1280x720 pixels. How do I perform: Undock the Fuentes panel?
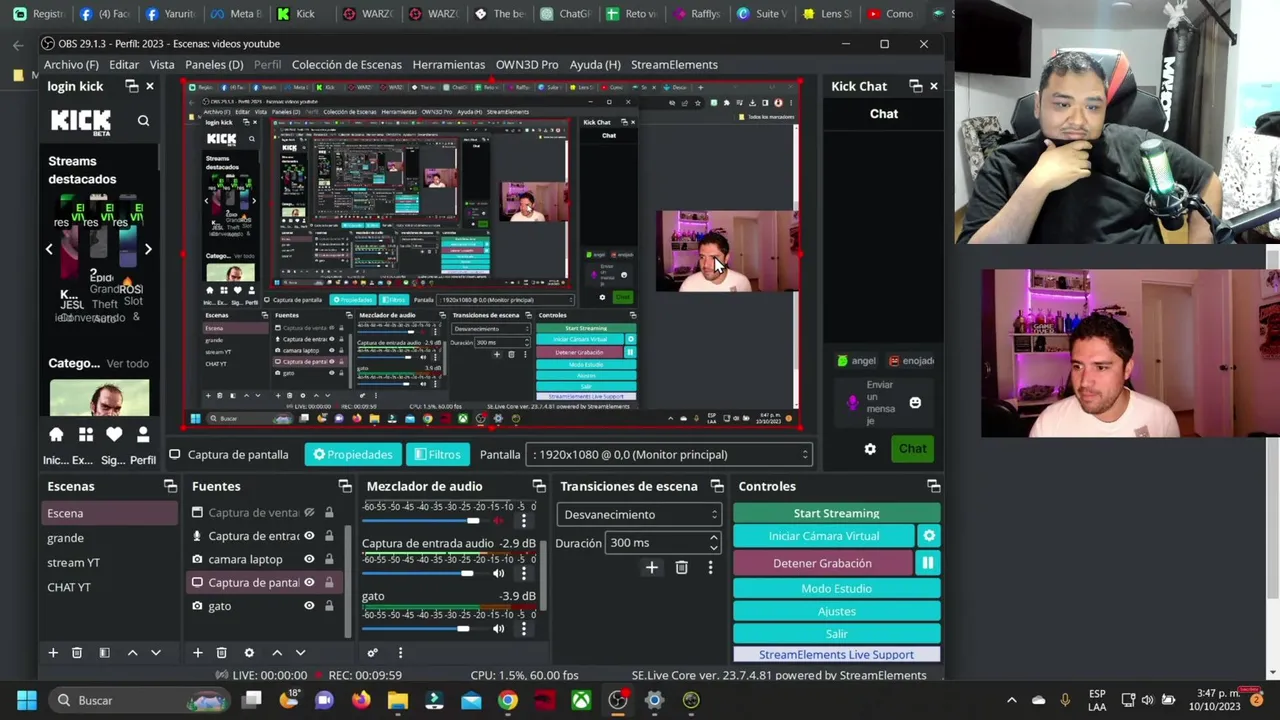click(345, 486)
